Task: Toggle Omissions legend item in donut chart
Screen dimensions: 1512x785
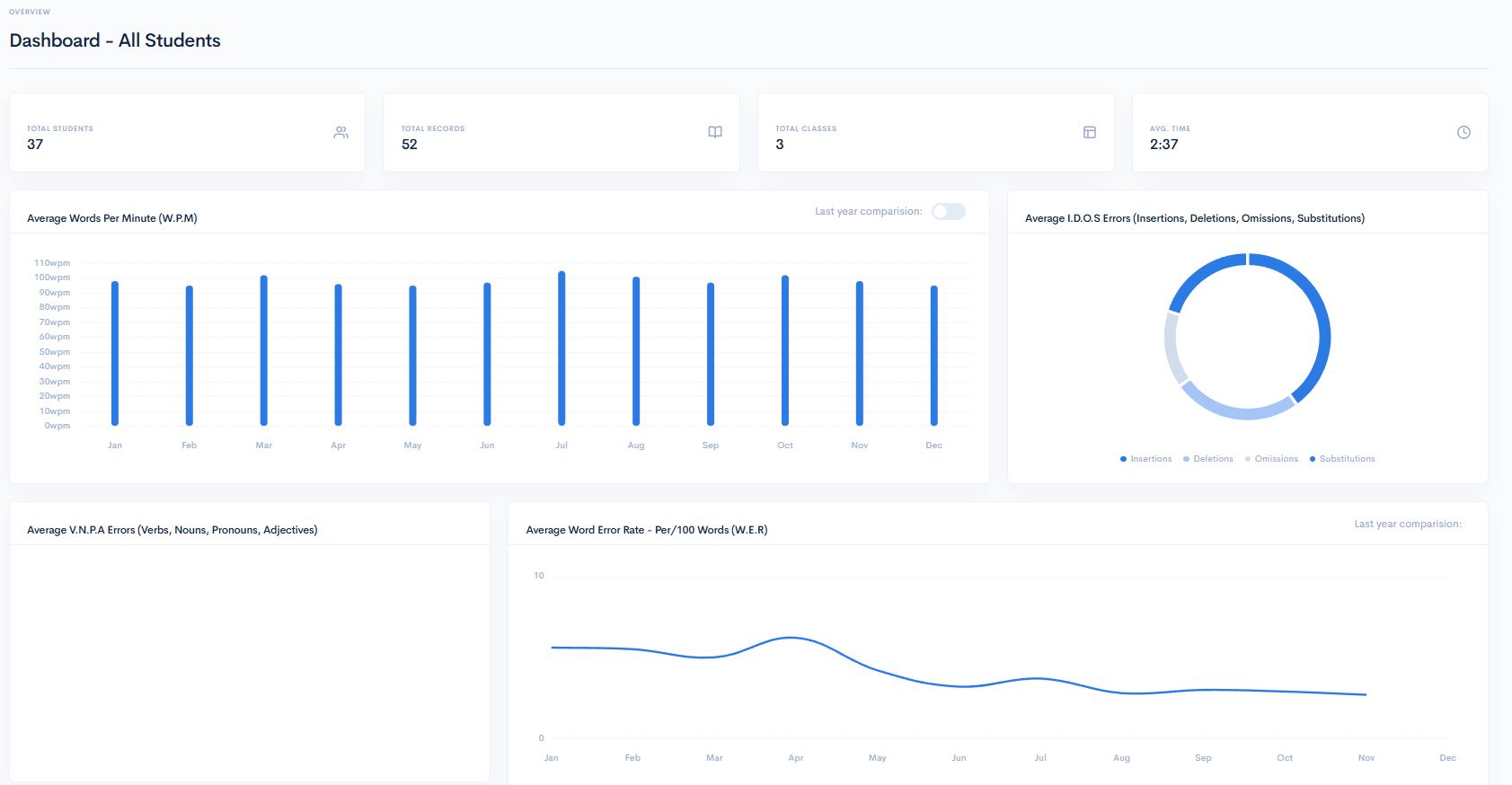Action: (1271, 459)
